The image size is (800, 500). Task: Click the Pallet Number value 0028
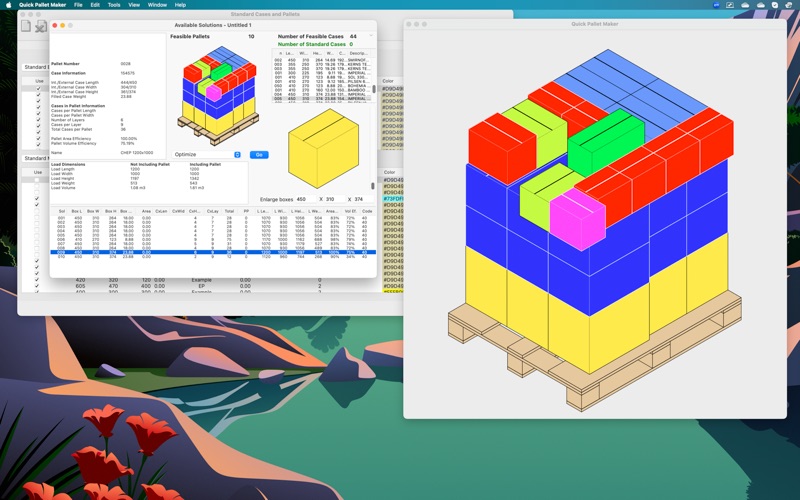click(x=126, y=64)
